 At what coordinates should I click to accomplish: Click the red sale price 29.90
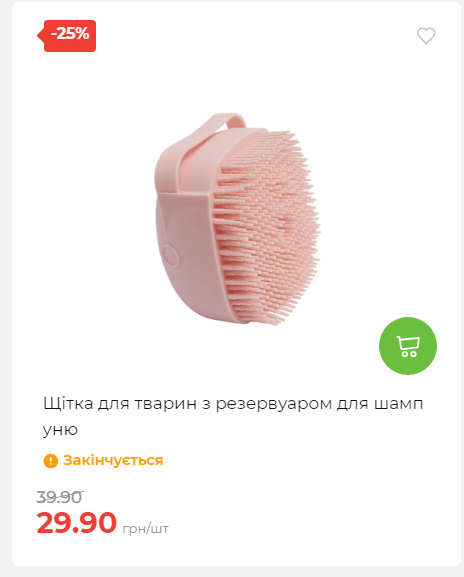pos(77,523)
